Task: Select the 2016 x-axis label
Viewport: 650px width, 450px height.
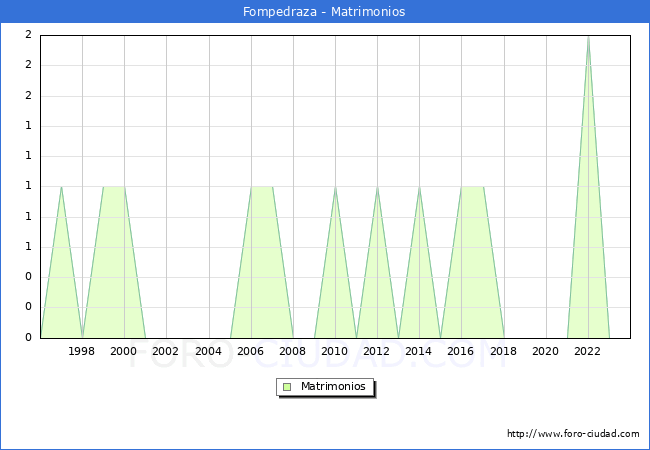Action: [x=461, y=351]
